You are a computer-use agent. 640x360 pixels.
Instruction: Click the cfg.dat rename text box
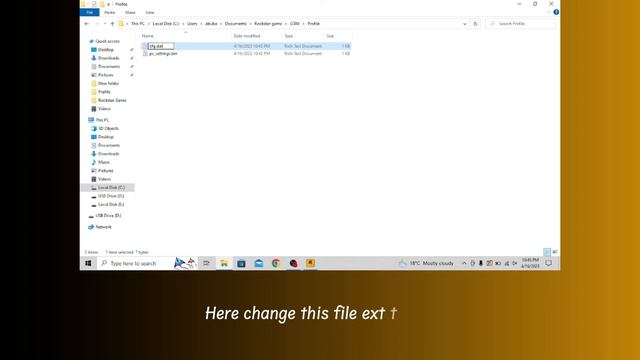(161, 46)
